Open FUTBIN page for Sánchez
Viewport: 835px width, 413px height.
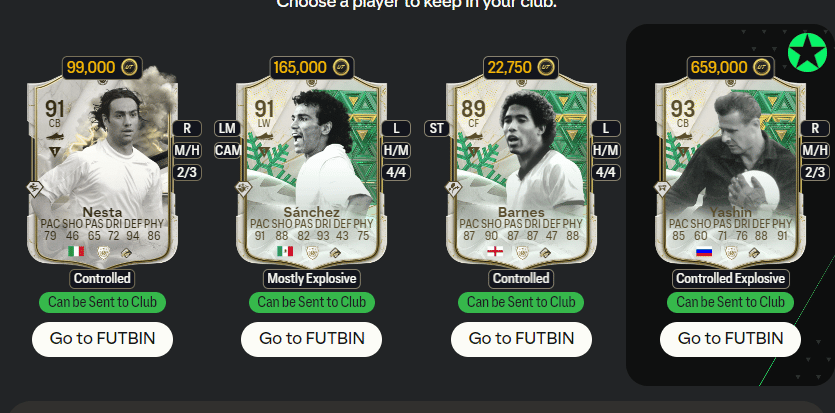tap(312, 338)
